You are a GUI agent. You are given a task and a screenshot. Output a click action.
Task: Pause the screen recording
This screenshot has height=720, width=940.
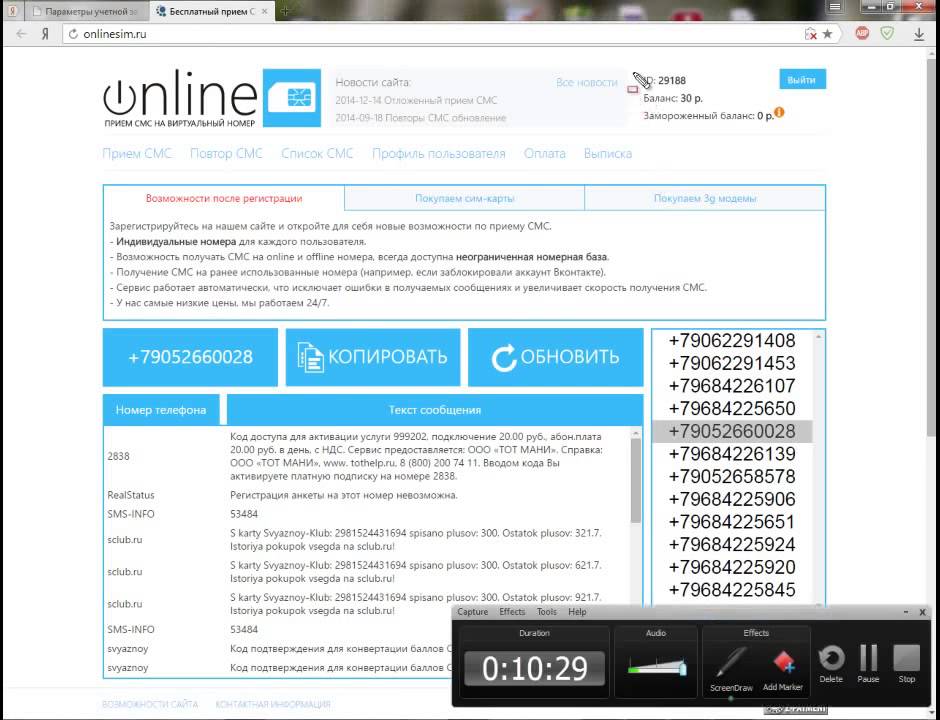click(x=868, y=663)
